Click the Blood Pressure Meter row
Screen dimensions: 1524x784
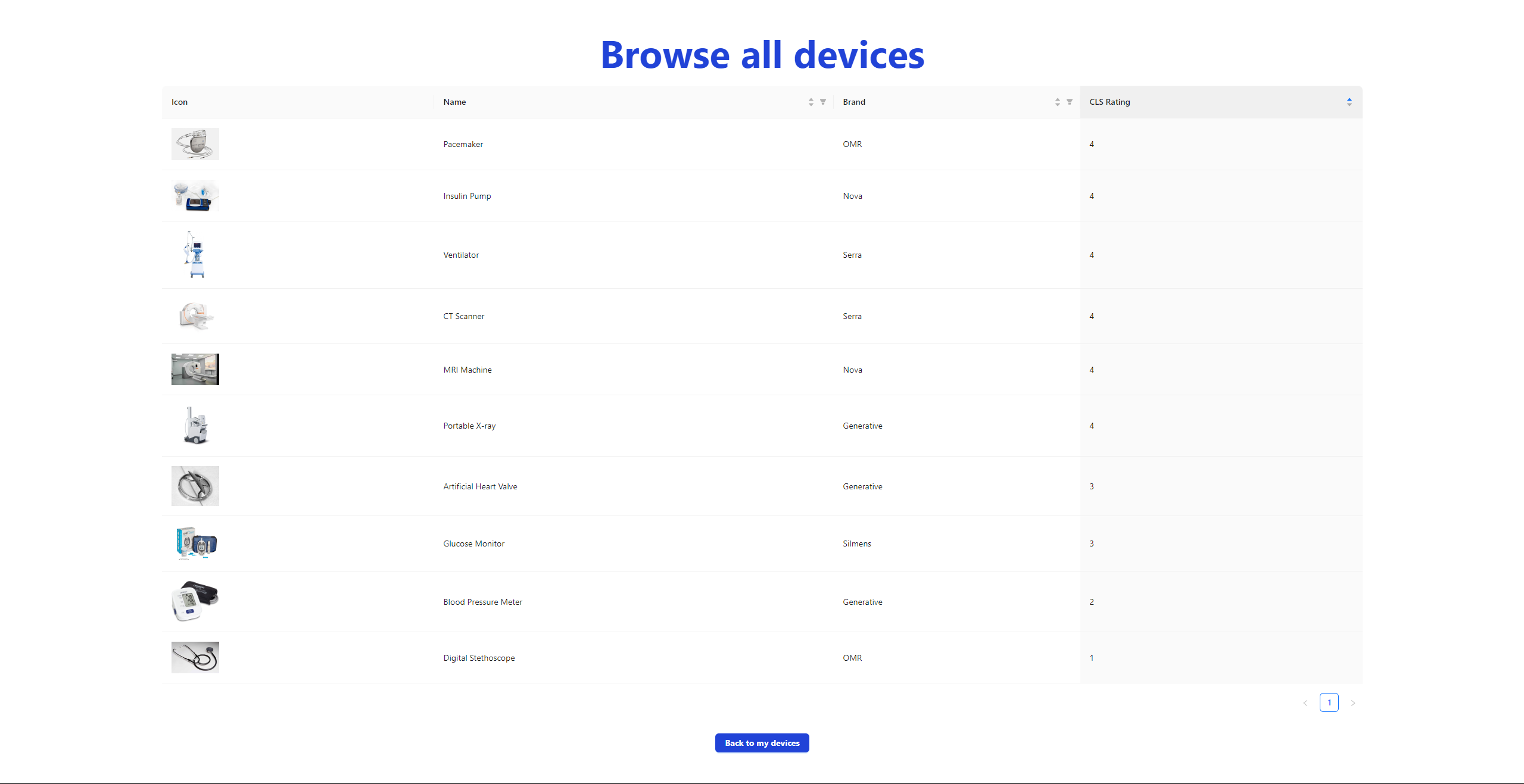(482, 602)
